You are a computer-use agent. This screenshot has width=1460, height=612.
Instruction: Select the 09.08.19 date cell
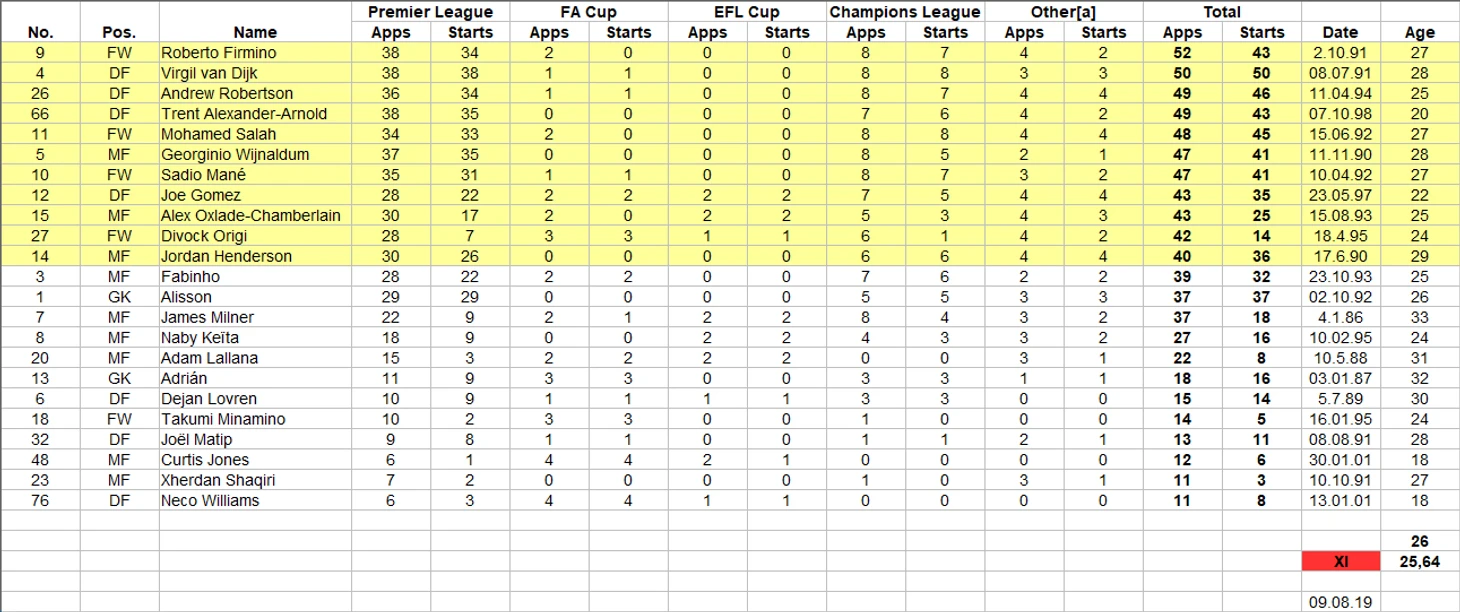(x=1340, y=602)
